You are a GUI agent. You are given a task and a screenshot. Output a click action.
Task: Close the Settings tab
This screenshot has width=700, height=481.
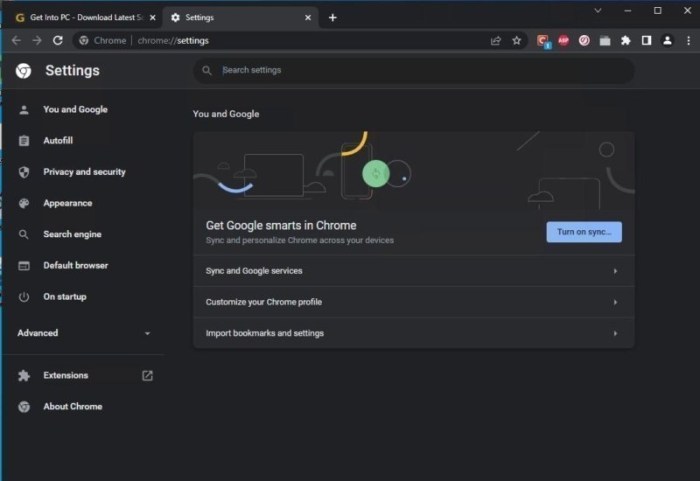click(308, 17)
